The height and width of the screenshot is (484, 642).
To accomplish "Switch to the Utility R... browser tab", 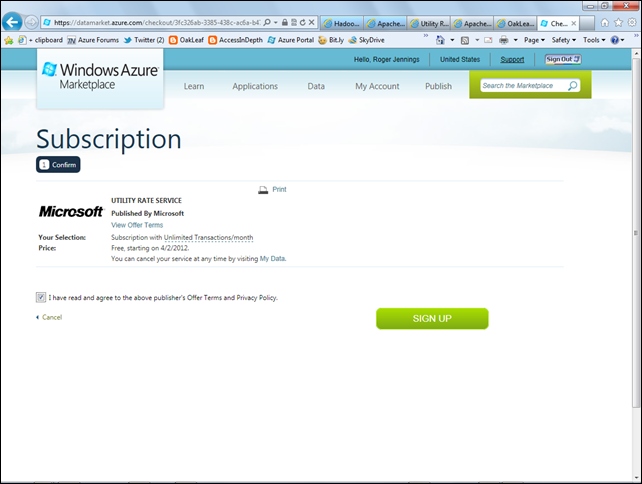I will click(x=430, y=24).
